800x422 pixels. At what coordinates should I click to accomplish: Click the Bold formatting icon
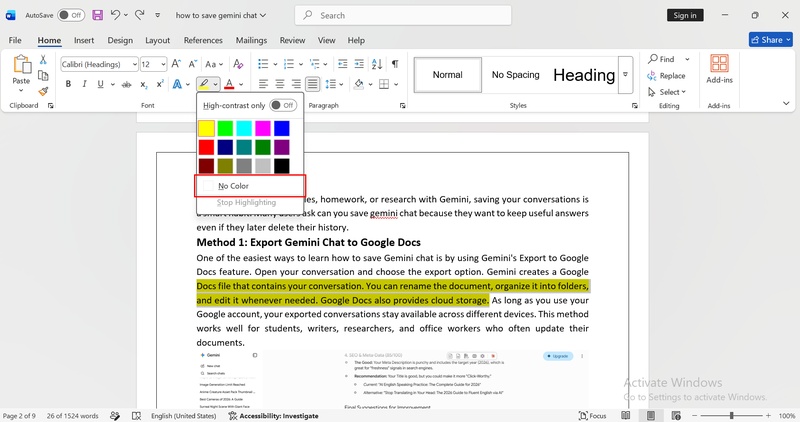pos(68,84)
